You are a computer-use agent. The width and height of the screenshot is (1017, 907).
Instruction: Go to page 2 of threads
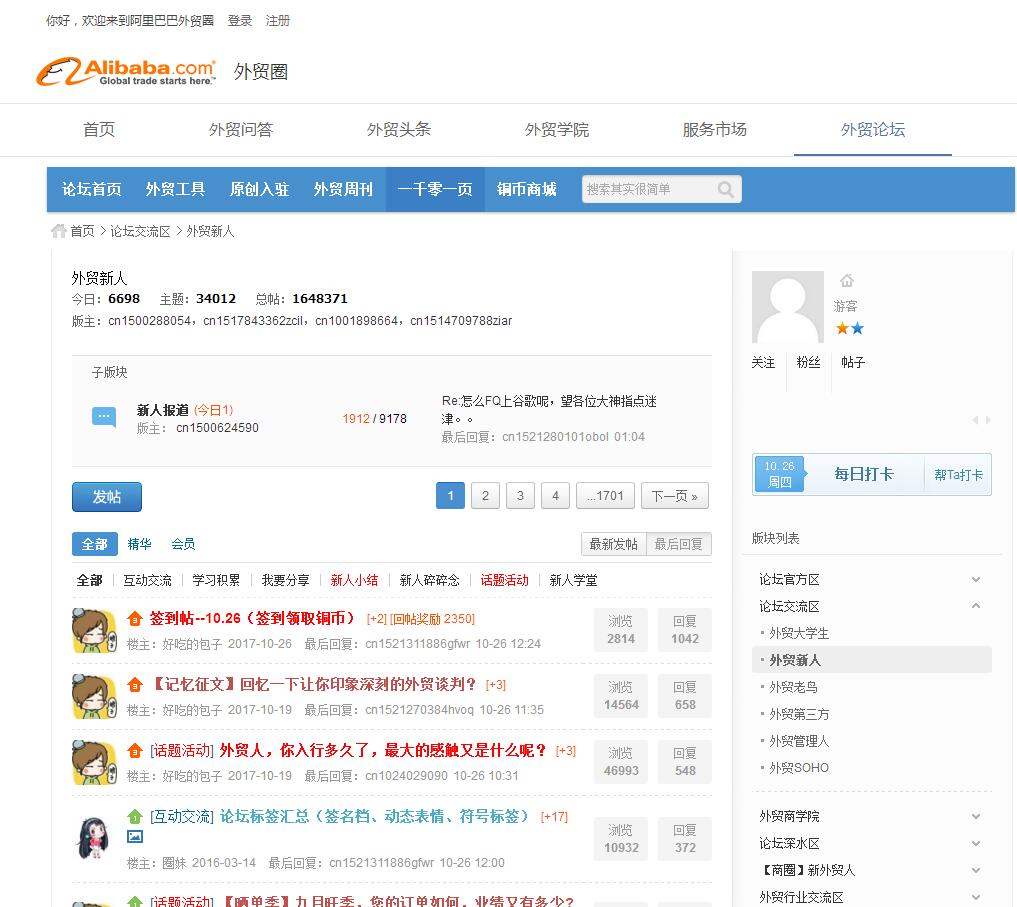(x=485, y=496)
